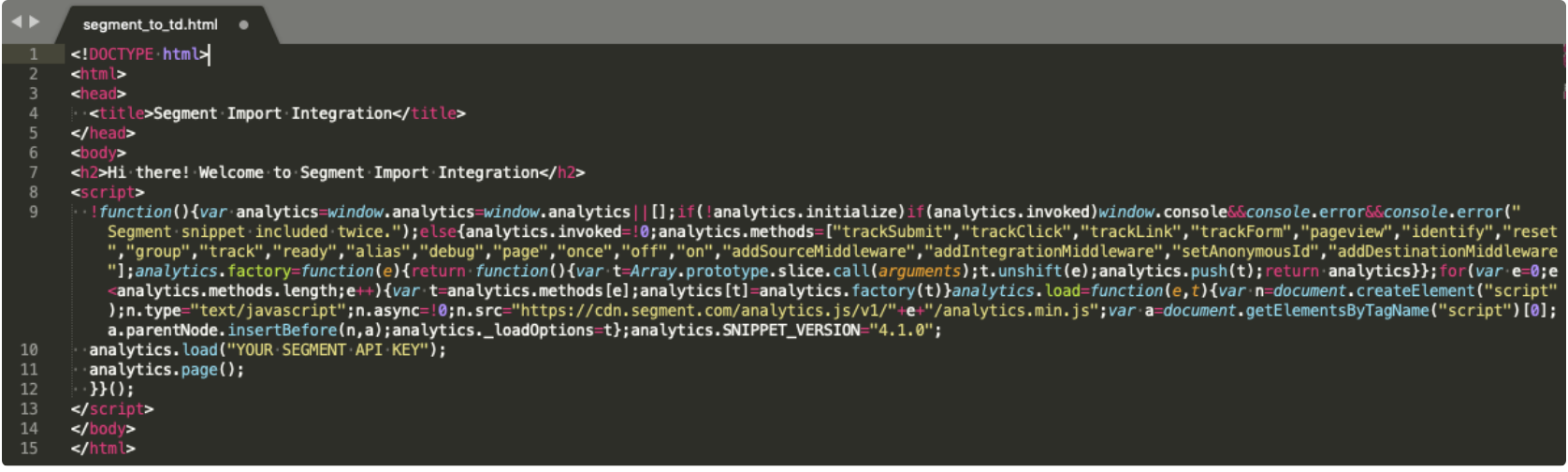Click the SNIPPET_VERSION "4.1.0" value
Viewport: 1568px width, 472px height.
[x=904, y=330]
